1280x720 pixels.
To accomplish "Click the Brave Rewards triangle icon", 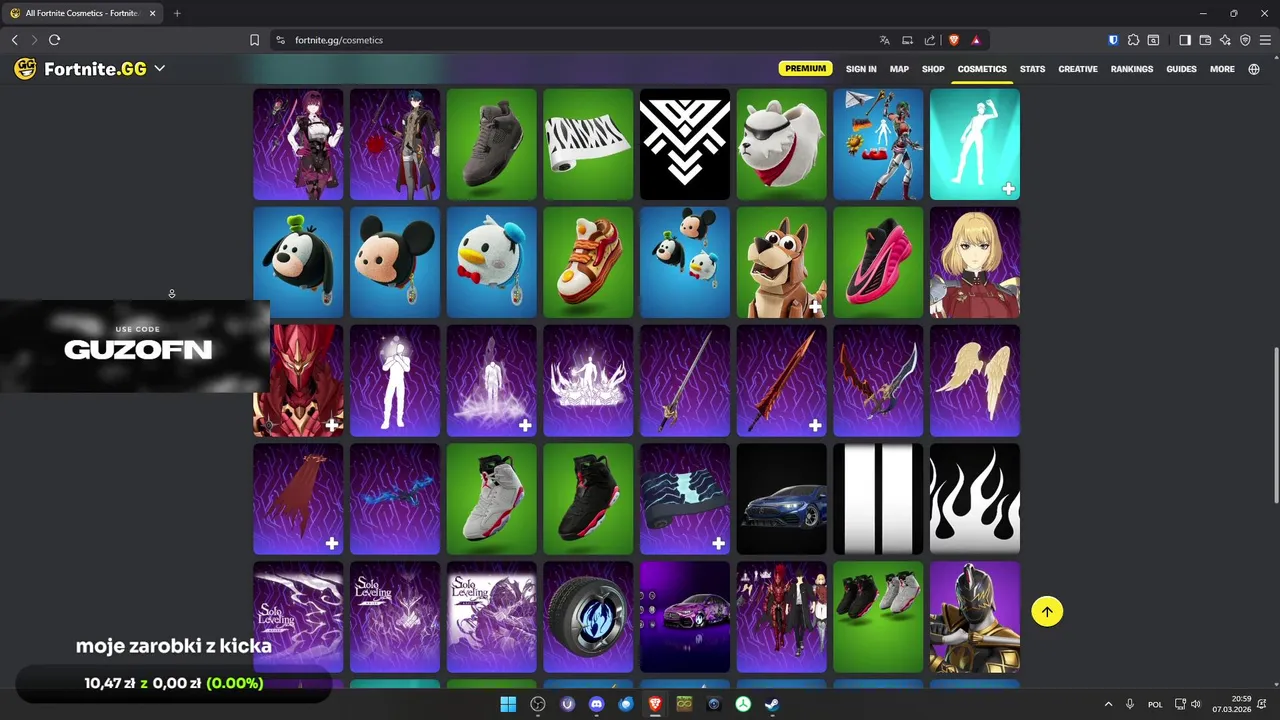I will pos(976,40).
